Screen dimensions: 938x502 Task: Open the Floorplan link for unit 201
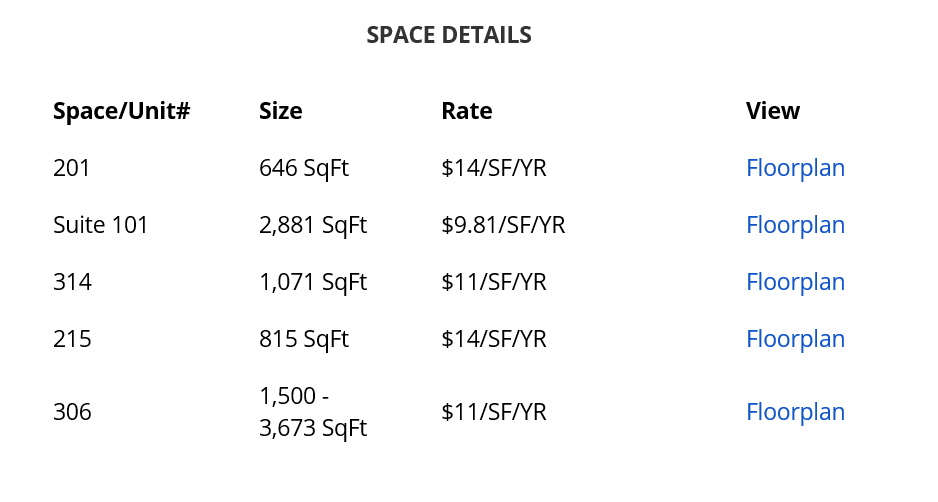click(795, 168)
